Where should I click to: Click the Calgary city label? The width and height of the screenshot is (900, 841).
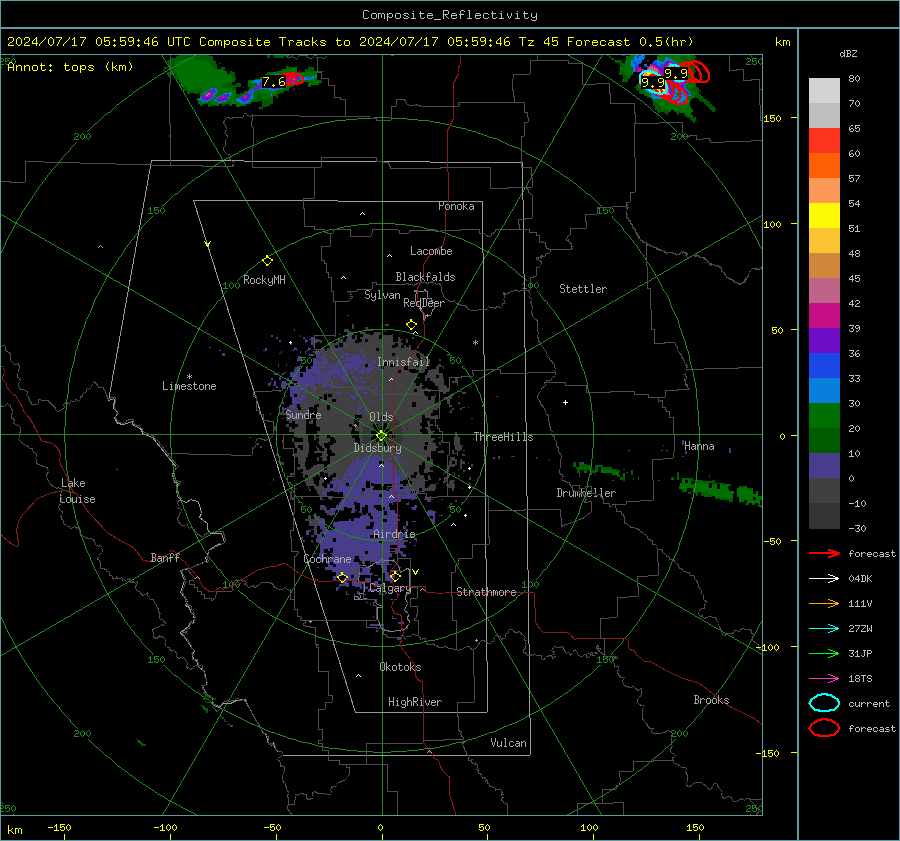click(390, 588)
